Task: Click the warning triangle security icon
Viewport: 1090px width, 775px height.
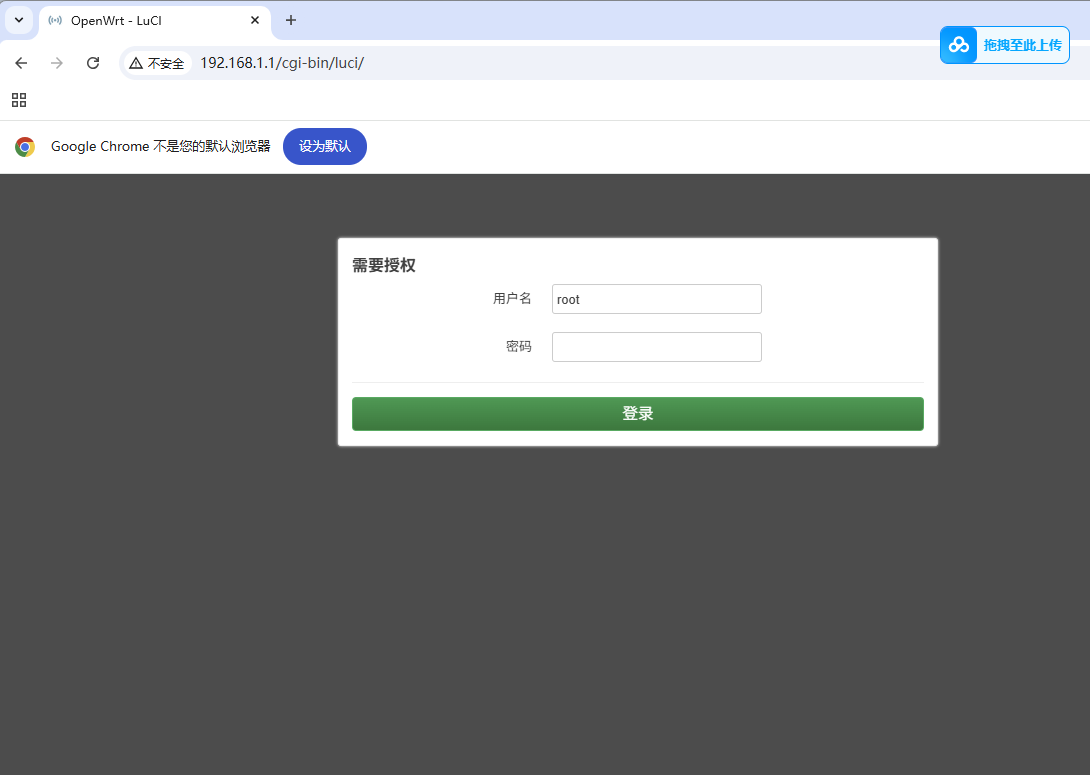Action: [x=137, y=63]
